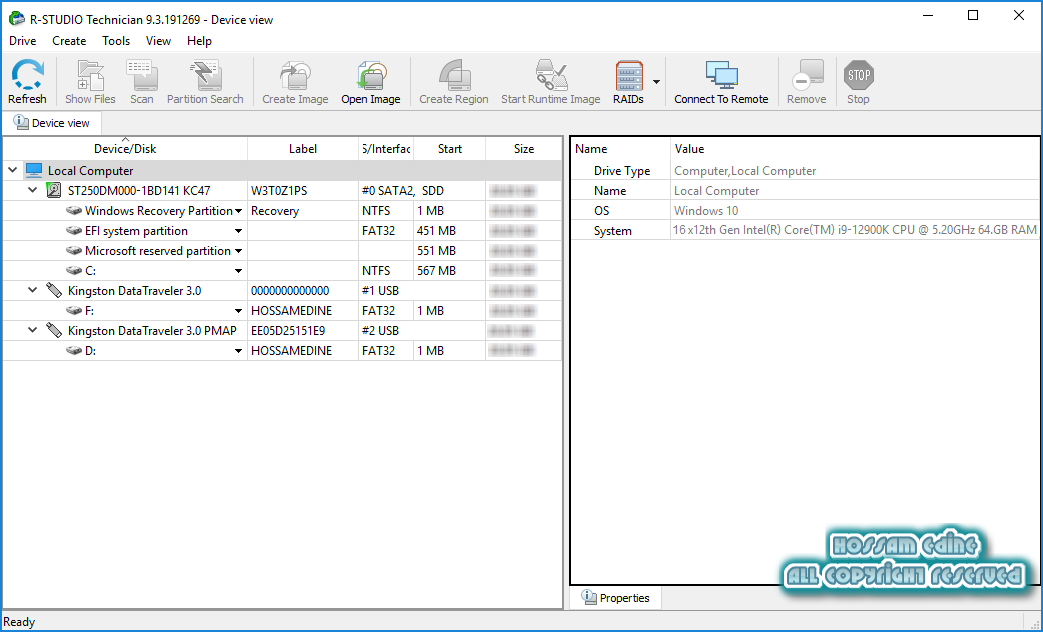This screenshot has width=1043, height=632.
Task: Click the Partition Search icon
Action: (x=205, y=75)
